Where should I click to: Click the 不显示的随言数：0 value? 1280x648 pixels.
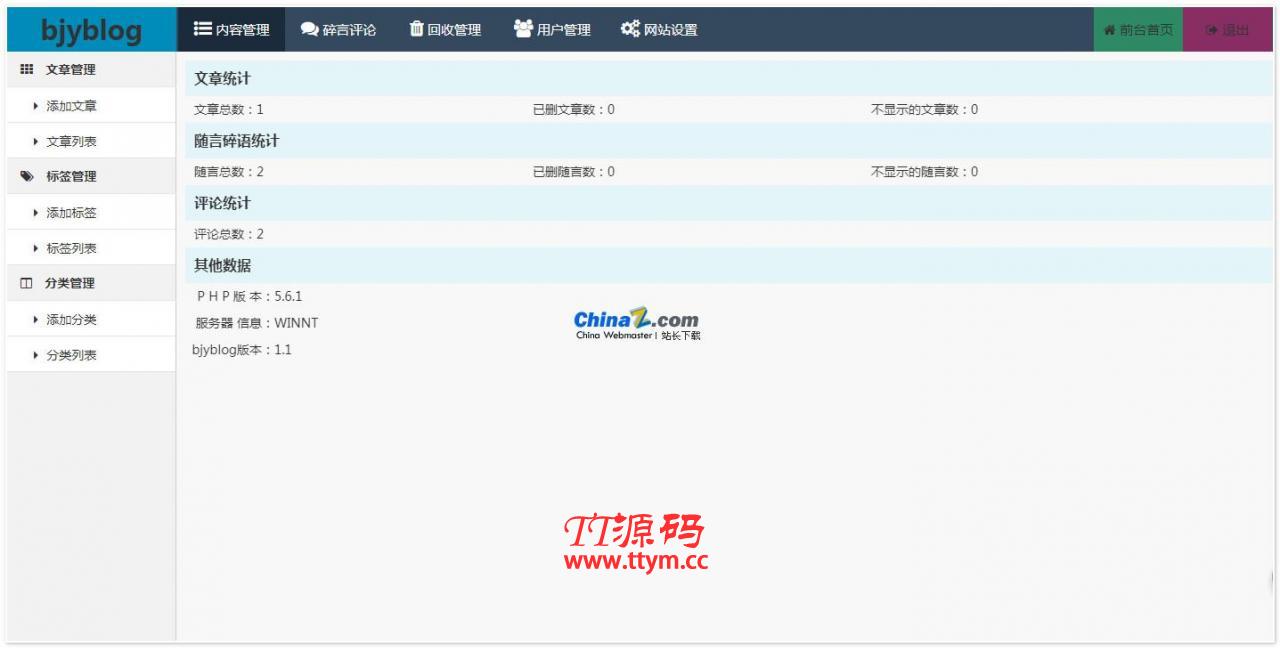click(x=925, y=172)
